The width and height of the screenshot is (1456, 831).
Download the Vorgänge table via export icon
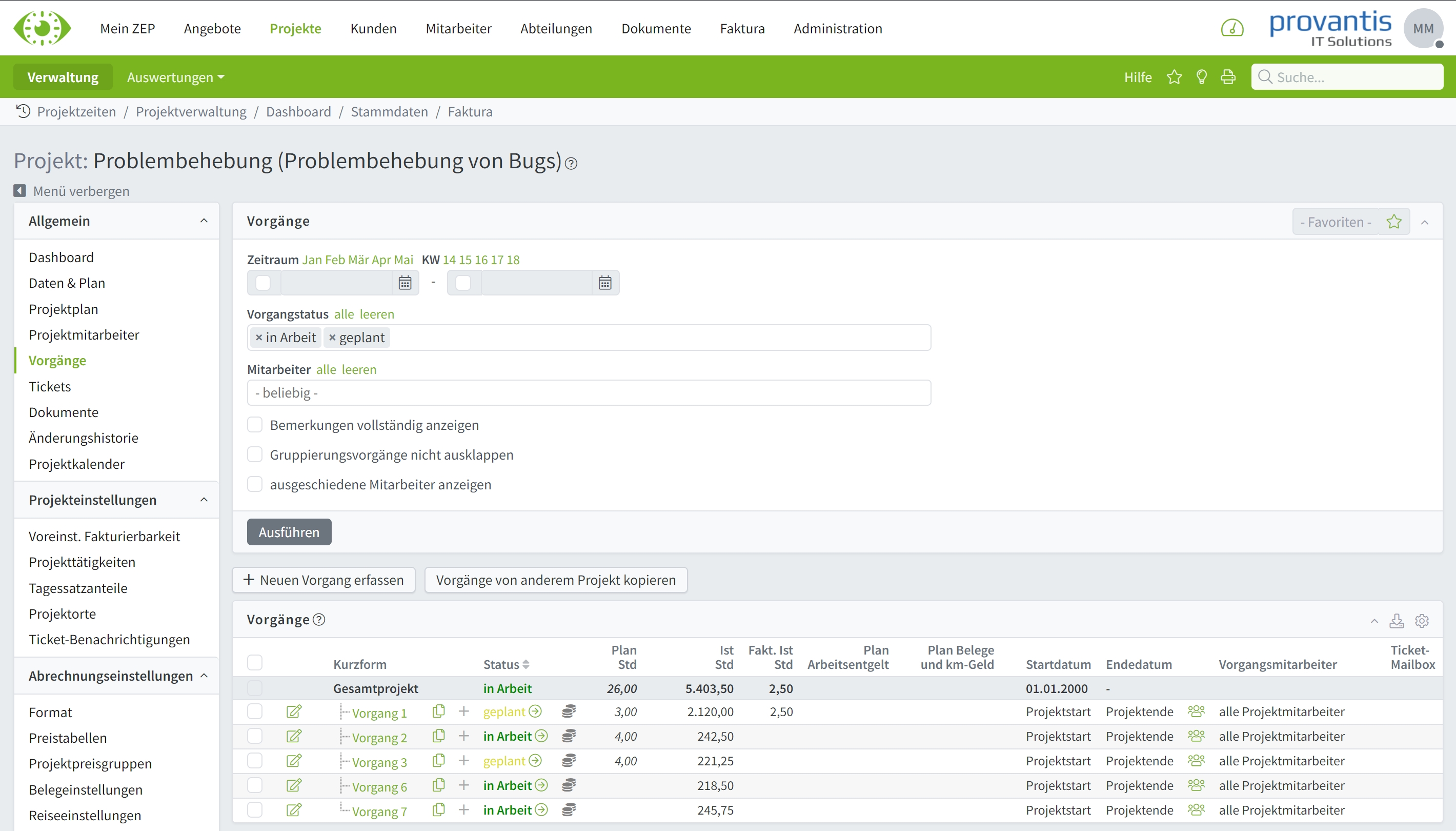[x=1396, y=620]
